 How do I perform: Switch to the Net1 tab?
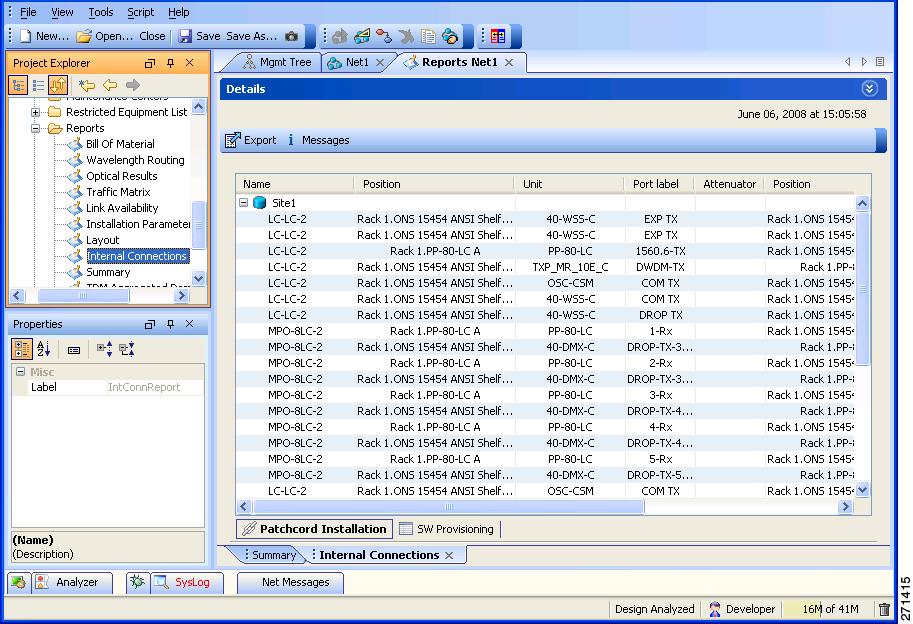pos(356,62)
